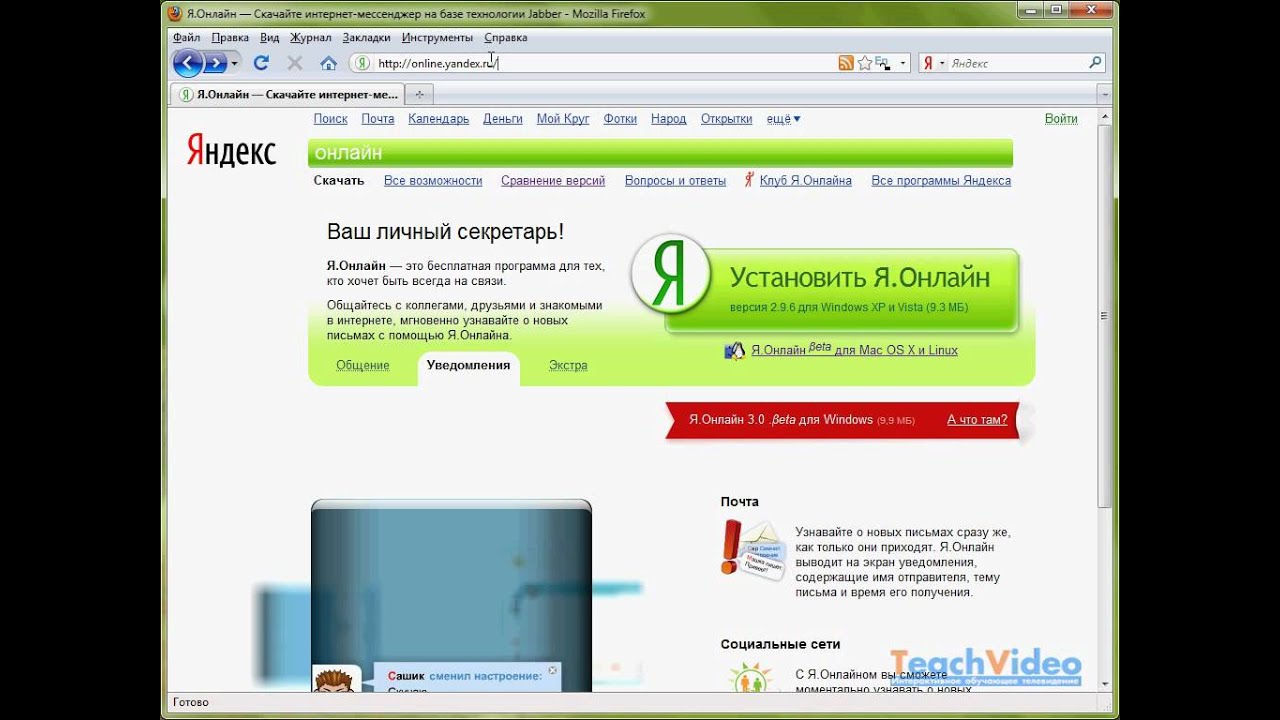Open the Народ link

(x=668, y=118)
